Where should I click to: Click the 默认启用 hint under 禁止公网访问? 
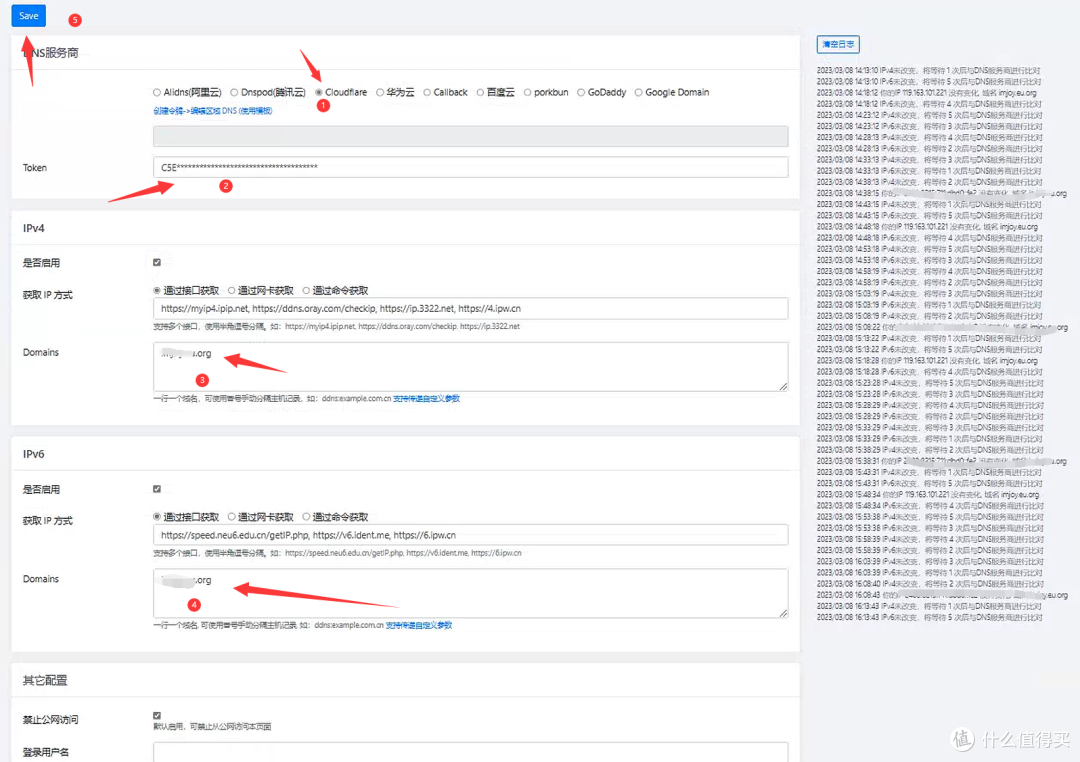click(x=212, y=727)
